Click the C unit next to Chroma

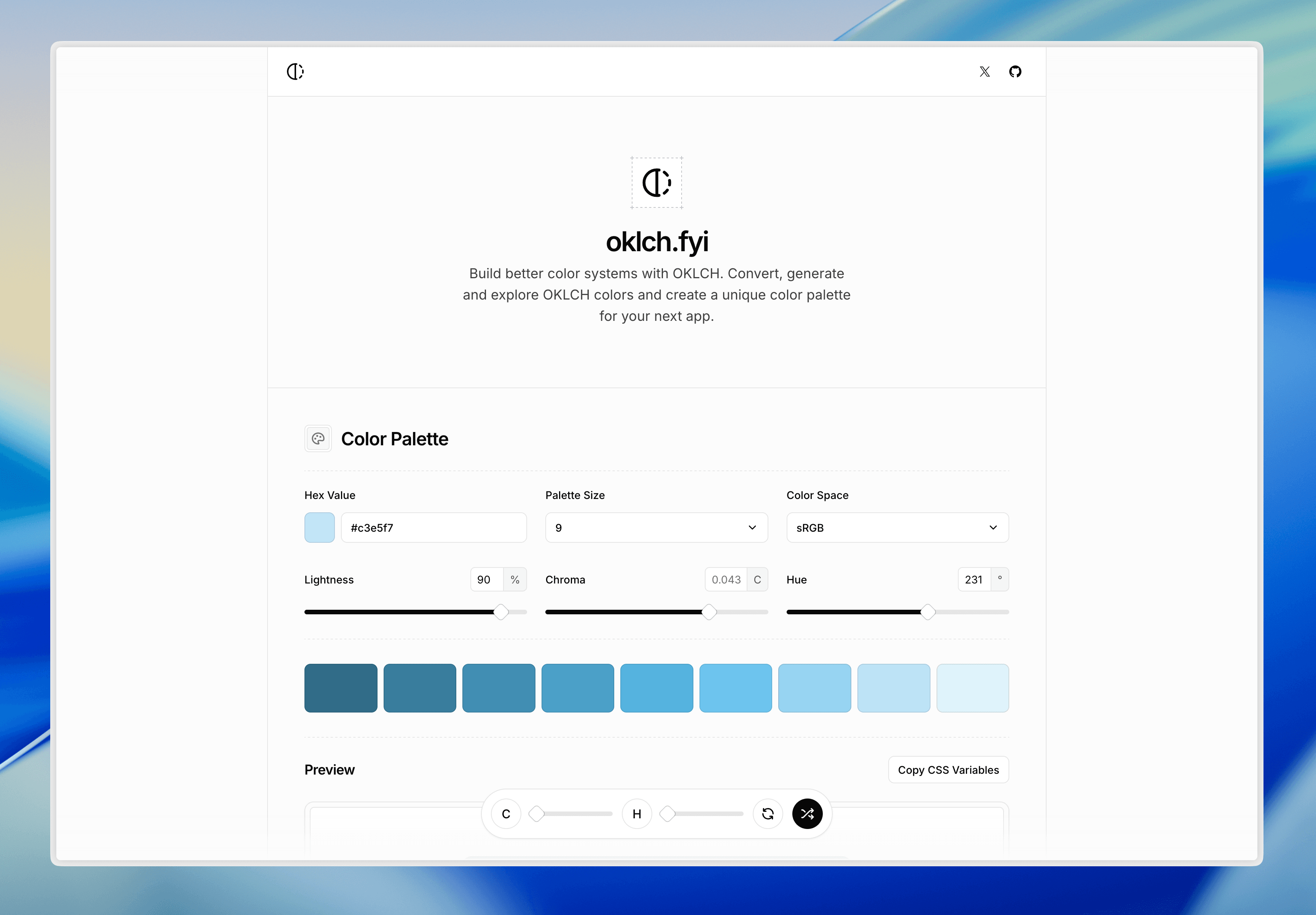click(757, 580)
